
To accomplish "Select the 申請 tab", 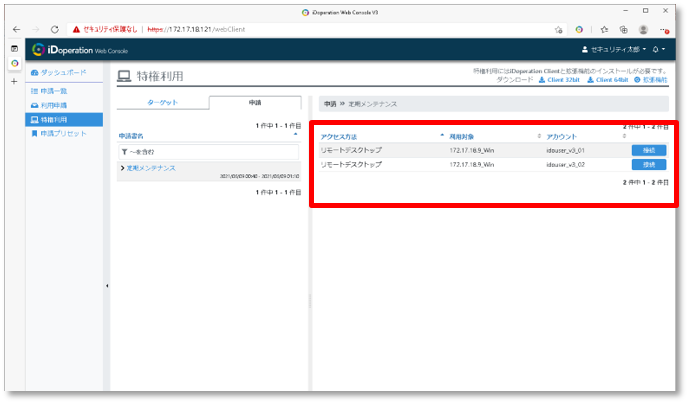I will pos(255,102).
